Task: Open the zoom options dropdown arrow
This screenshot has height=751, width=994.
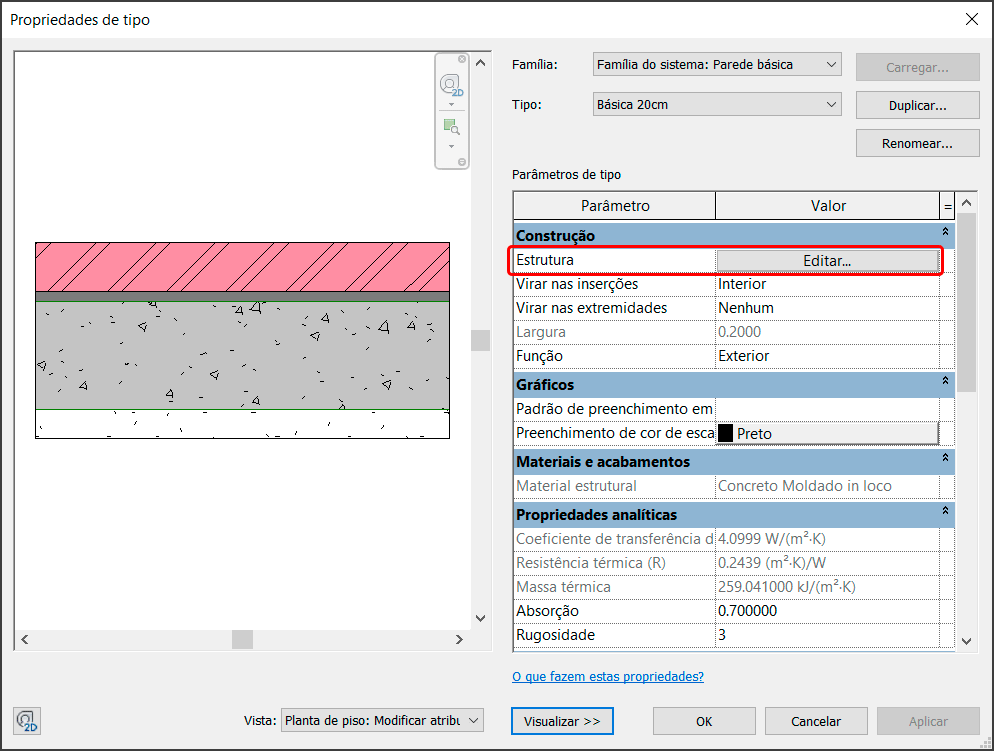Action: tap(451, 146)
